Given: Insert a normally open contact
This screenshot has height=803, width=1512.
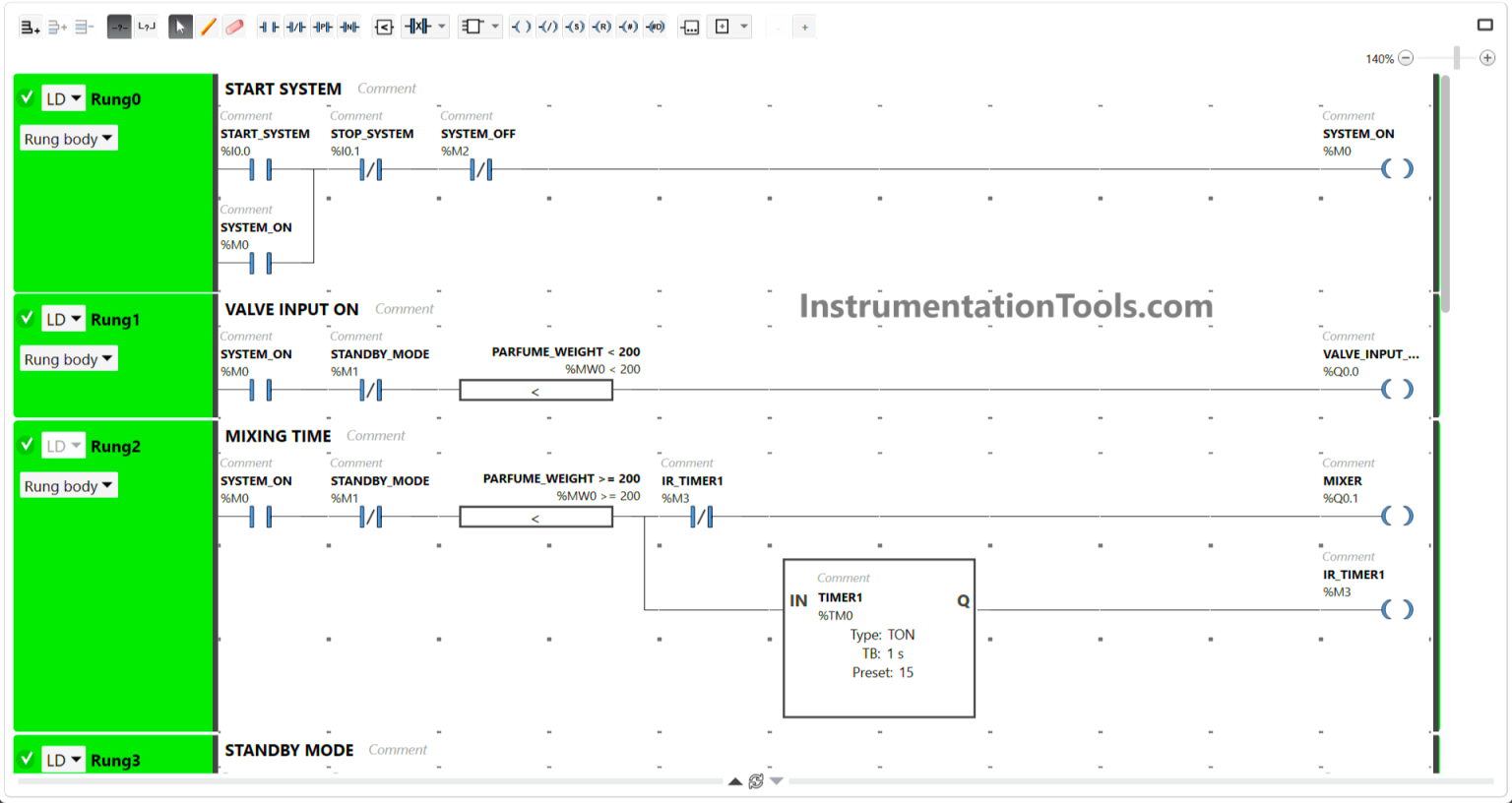Looking at the screenshot, I should [x=269, y=27].
